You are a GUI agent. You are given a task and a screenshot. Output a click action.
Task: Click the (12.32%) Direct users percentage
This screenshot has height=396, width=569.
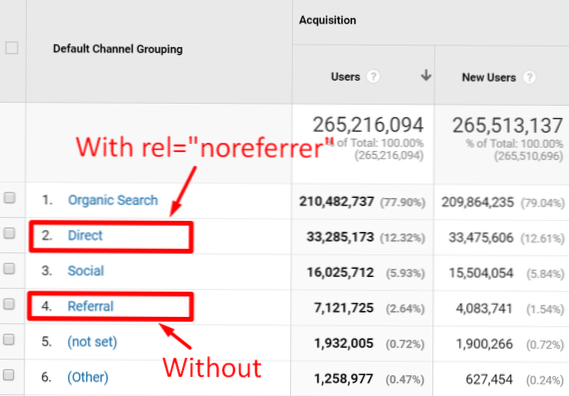(402, 238)
